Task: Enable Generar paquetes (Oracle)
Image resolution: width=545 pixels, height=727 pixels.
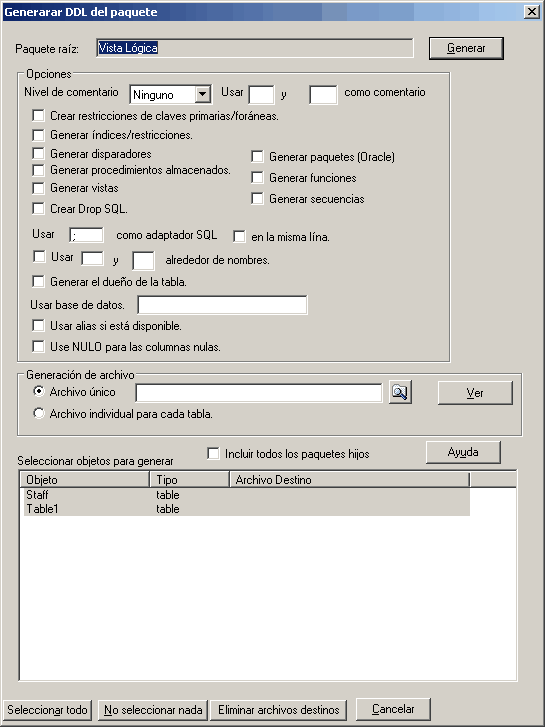Action: tap(257, 157)
